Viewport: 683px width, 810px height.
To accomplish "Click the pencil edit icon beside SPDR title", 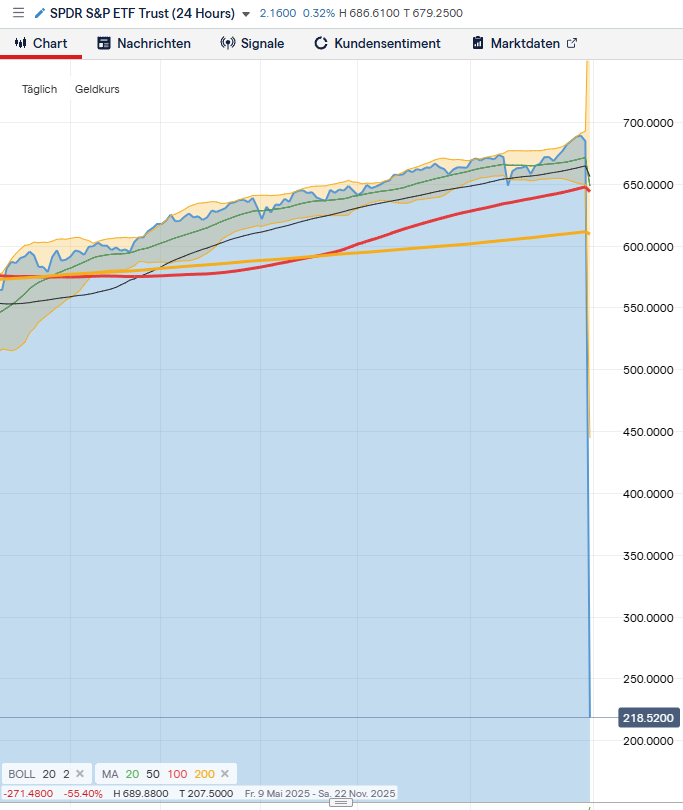I will 40,13.
